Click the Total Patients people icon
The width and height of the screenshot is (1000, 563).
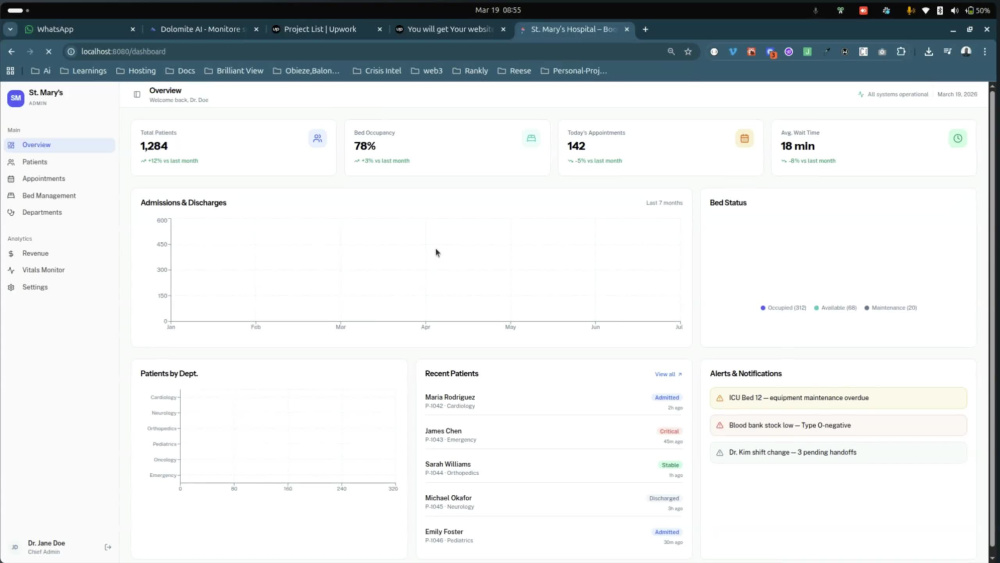click(318, 138)
